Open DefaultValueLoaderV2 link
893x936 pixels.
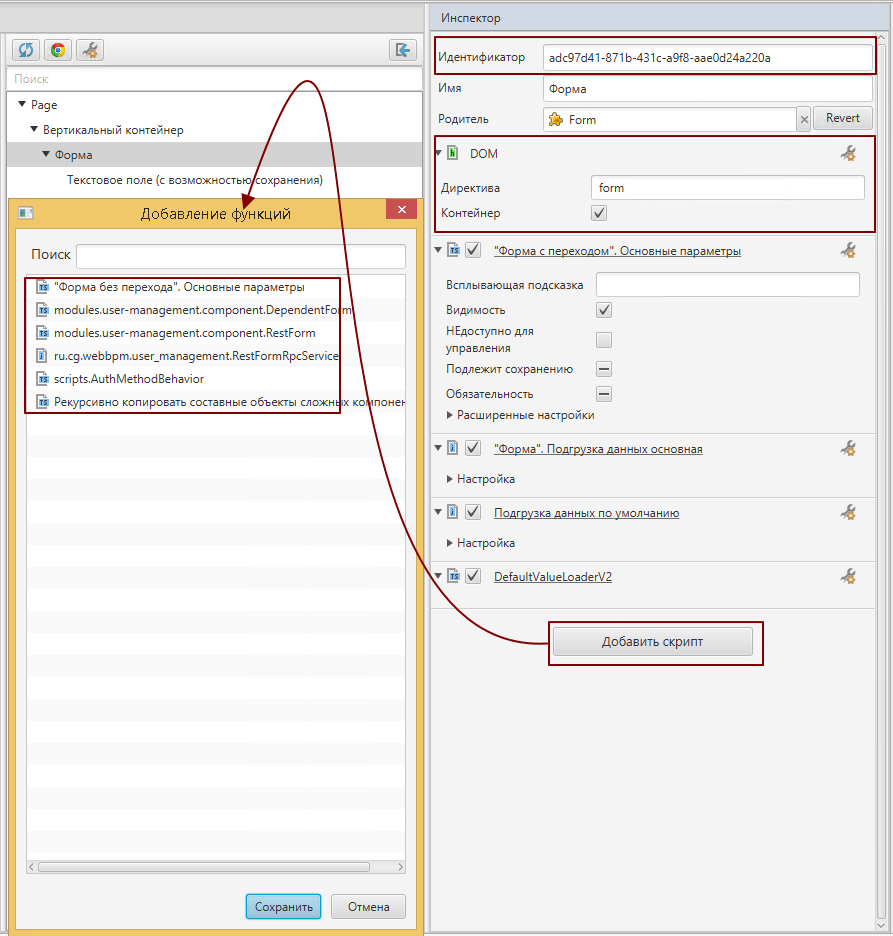coord(553,577)
